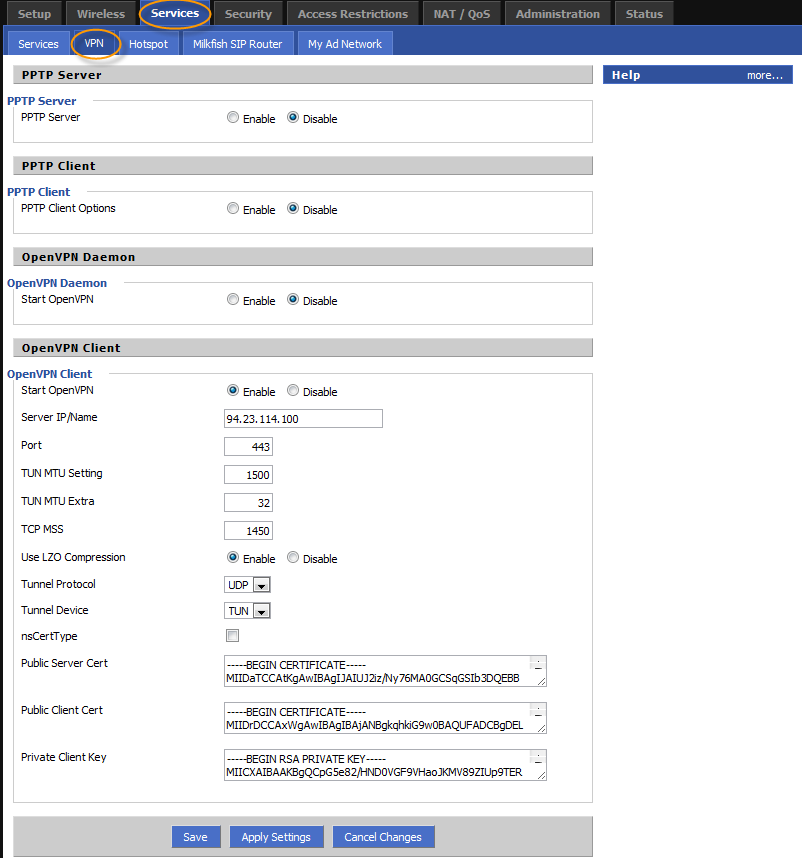Disable Start OpenVPN under OpenVPN Daemon
Screen dimensions: 802x858
(x=293, y=299)
